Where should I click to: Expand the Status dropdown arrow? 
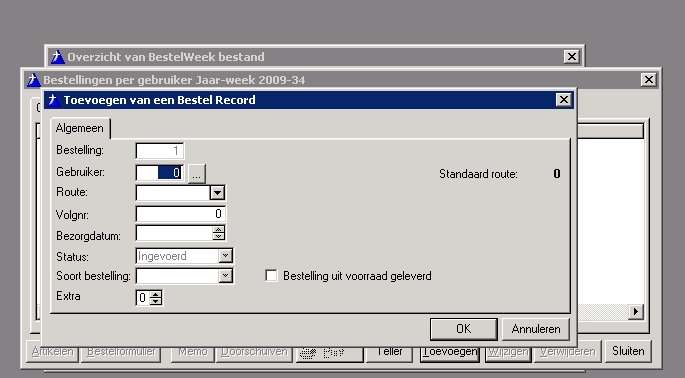point(225,256)
